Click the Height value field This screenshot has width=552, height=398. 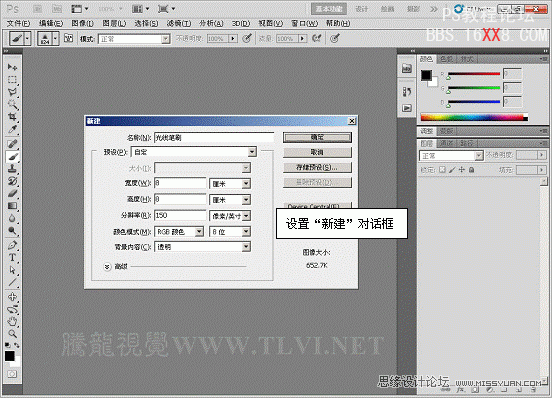(x=180, y=200)
